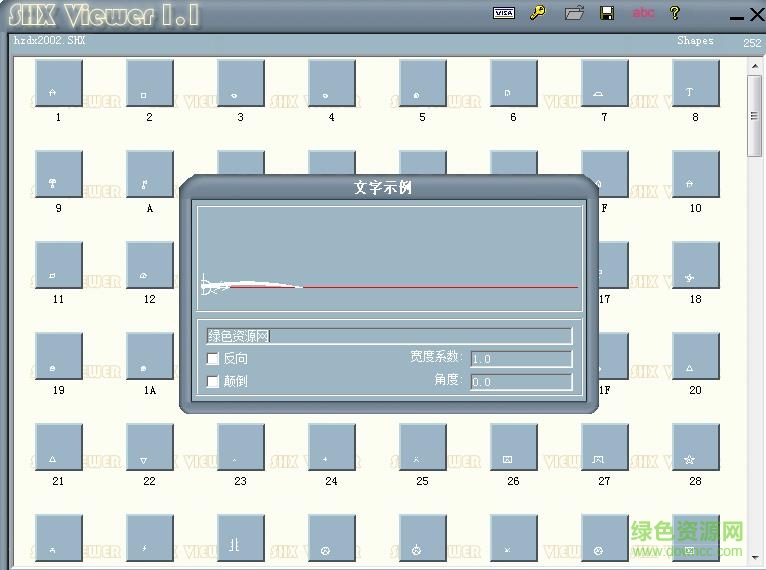766x570 pixels.
Task: Select shape thumbnail labeled 3
Action: [x=240, y=83]
